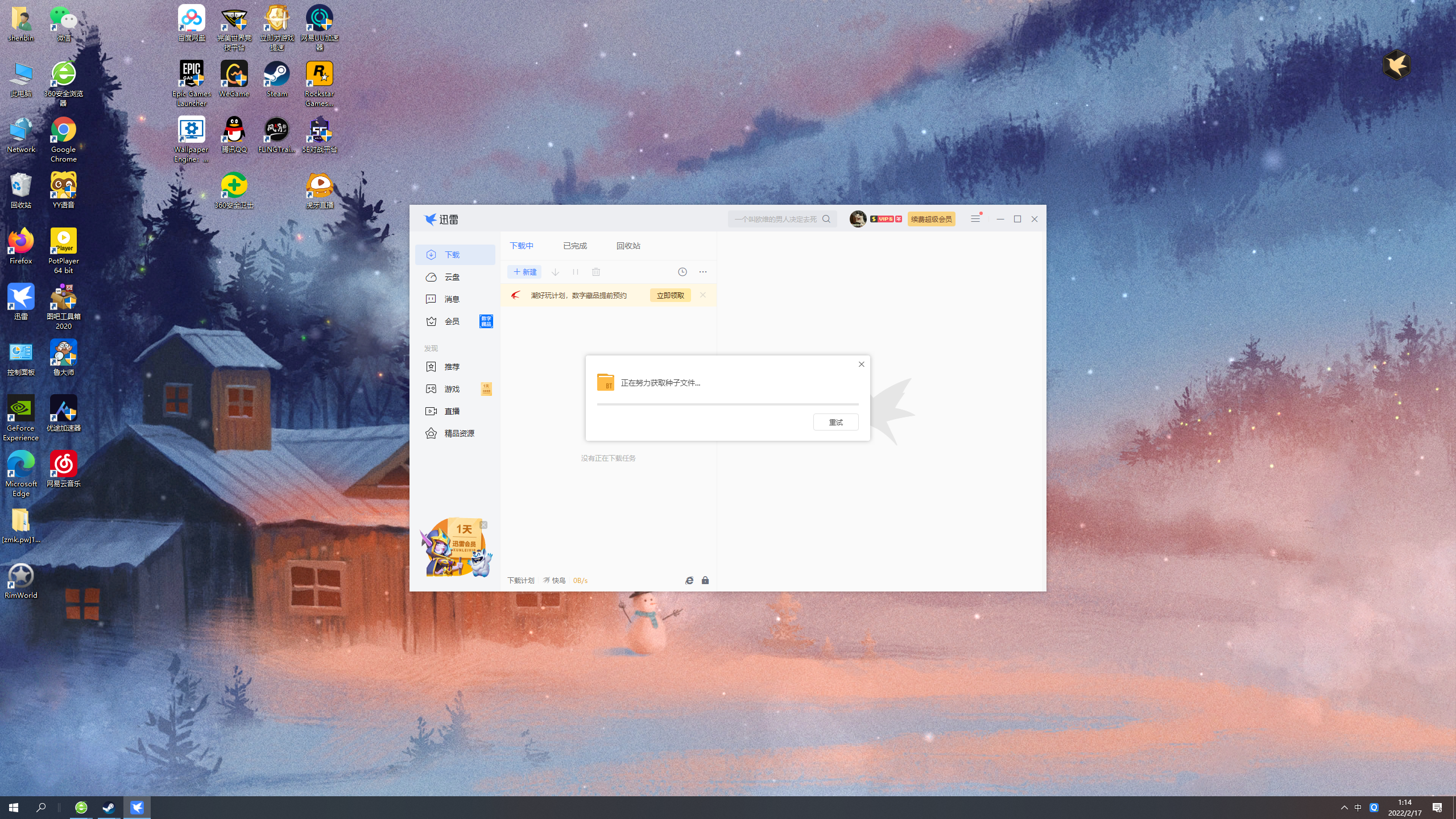Open the three-dot more options menu
1456x819 pixels.
click(x=703, y=272)
